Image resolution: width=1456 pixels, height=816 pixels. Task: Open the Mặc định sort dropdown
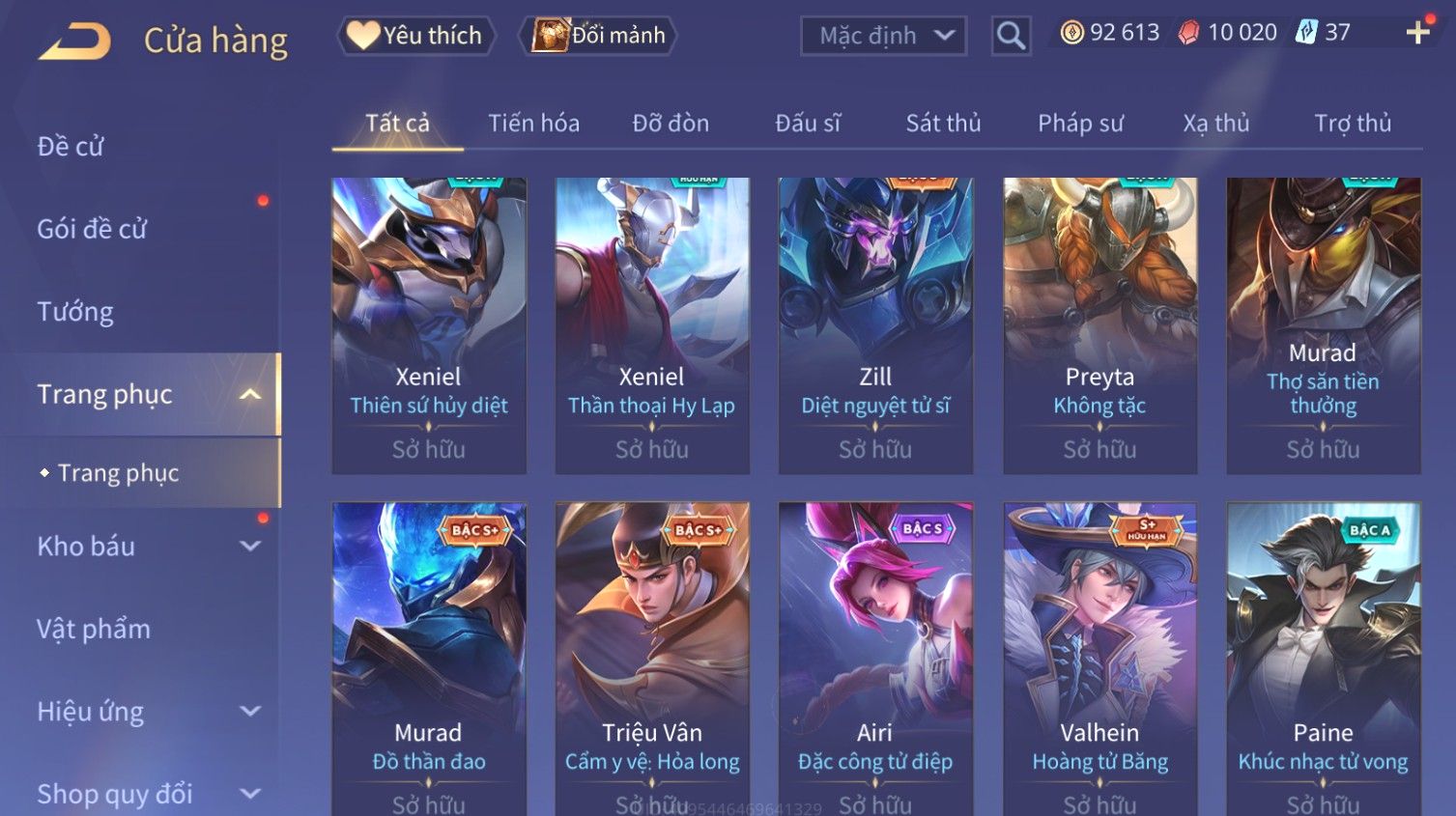click(883, 37)
